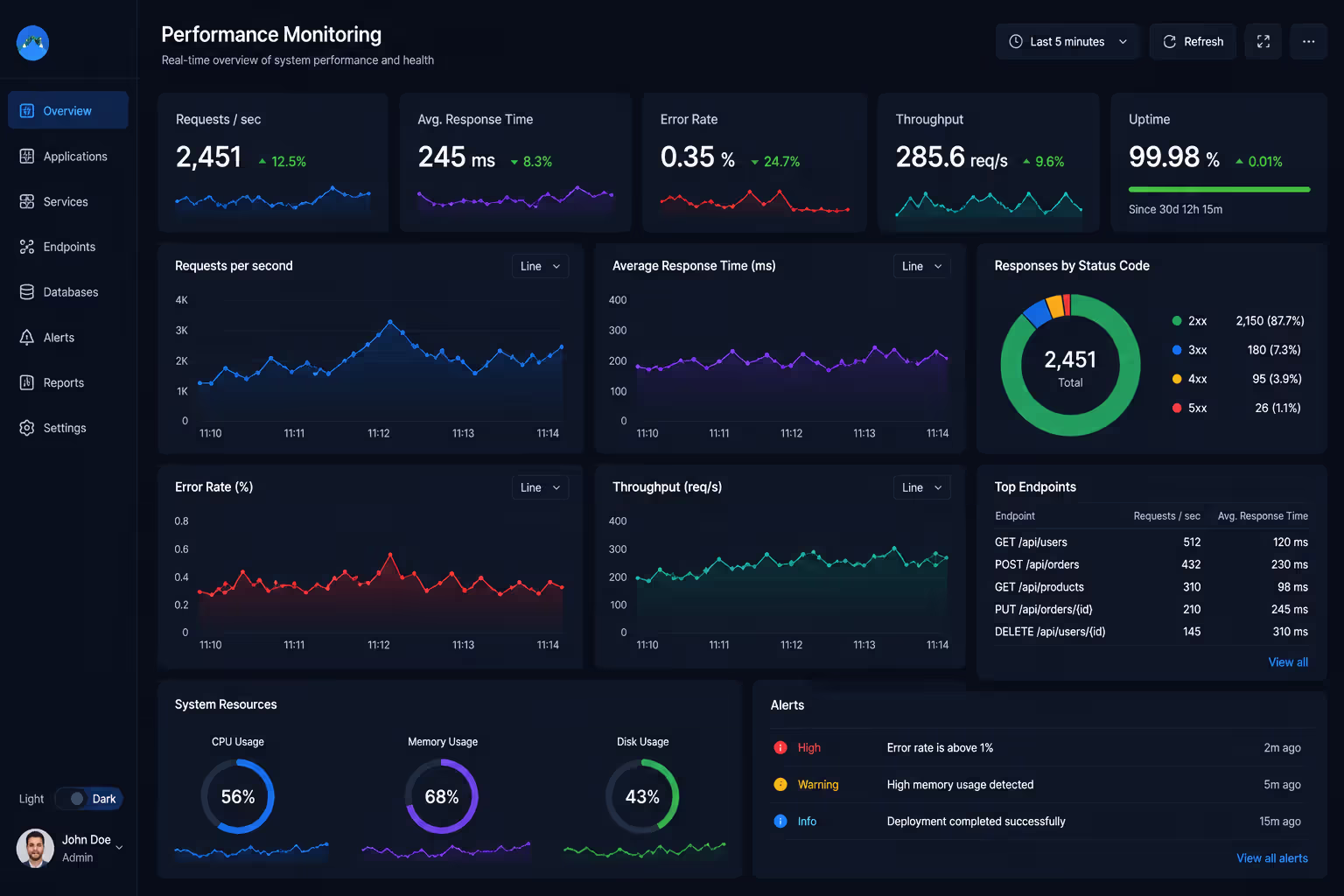The height and width of the screenshot is (896, 1344).
Task: Expand the John Doe user menu chevron
Action: click(x=120, y=848)
